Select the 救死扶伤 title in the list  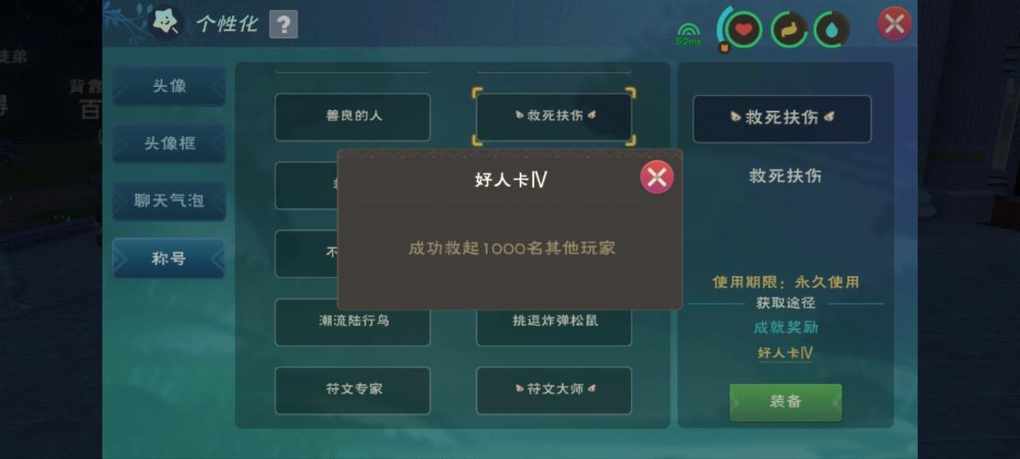point(554,117)
